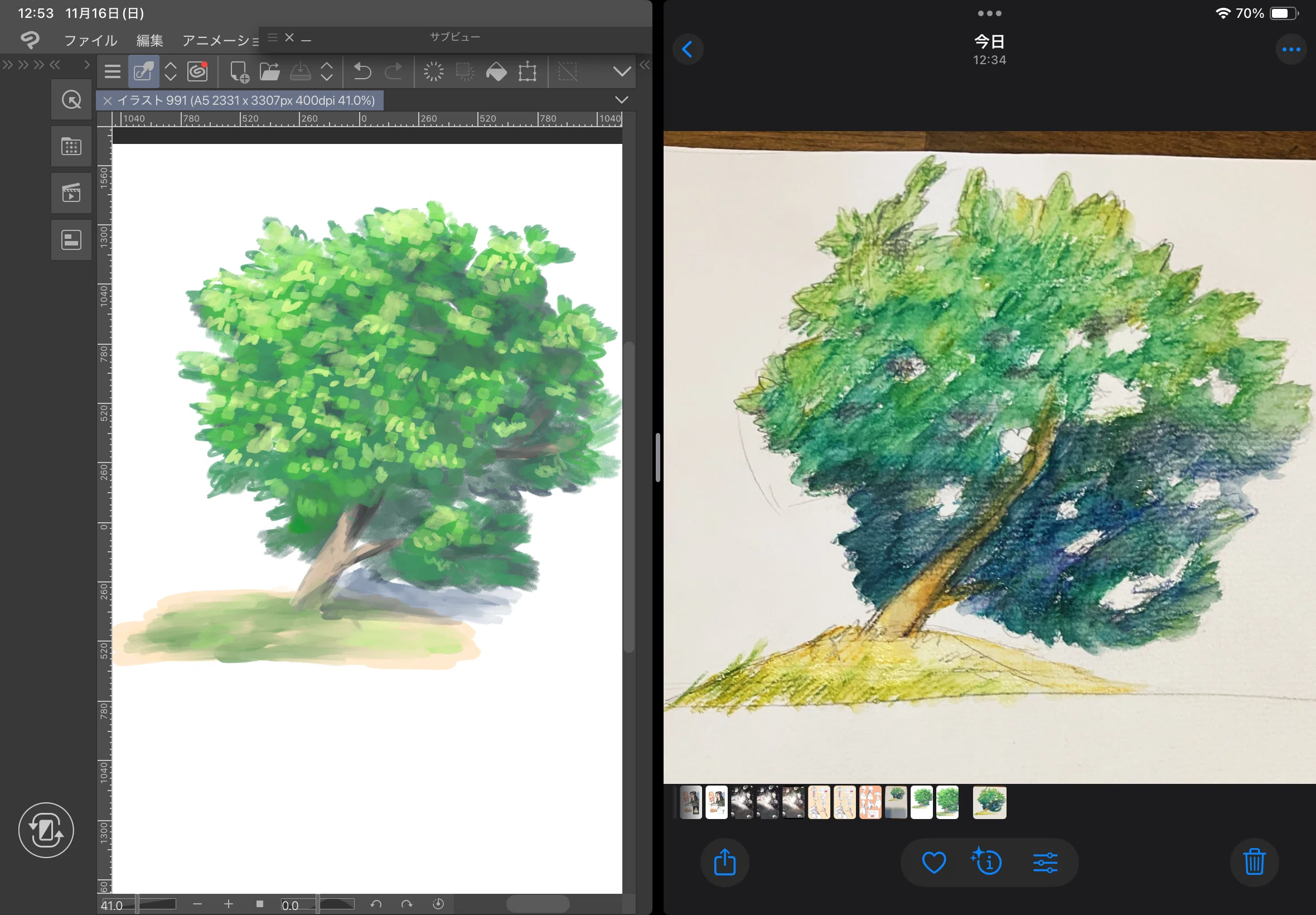Select the Fill bucket icon
Viewport: 1316px width, 915px height.
pyautogui.click(x=496, y=71)
